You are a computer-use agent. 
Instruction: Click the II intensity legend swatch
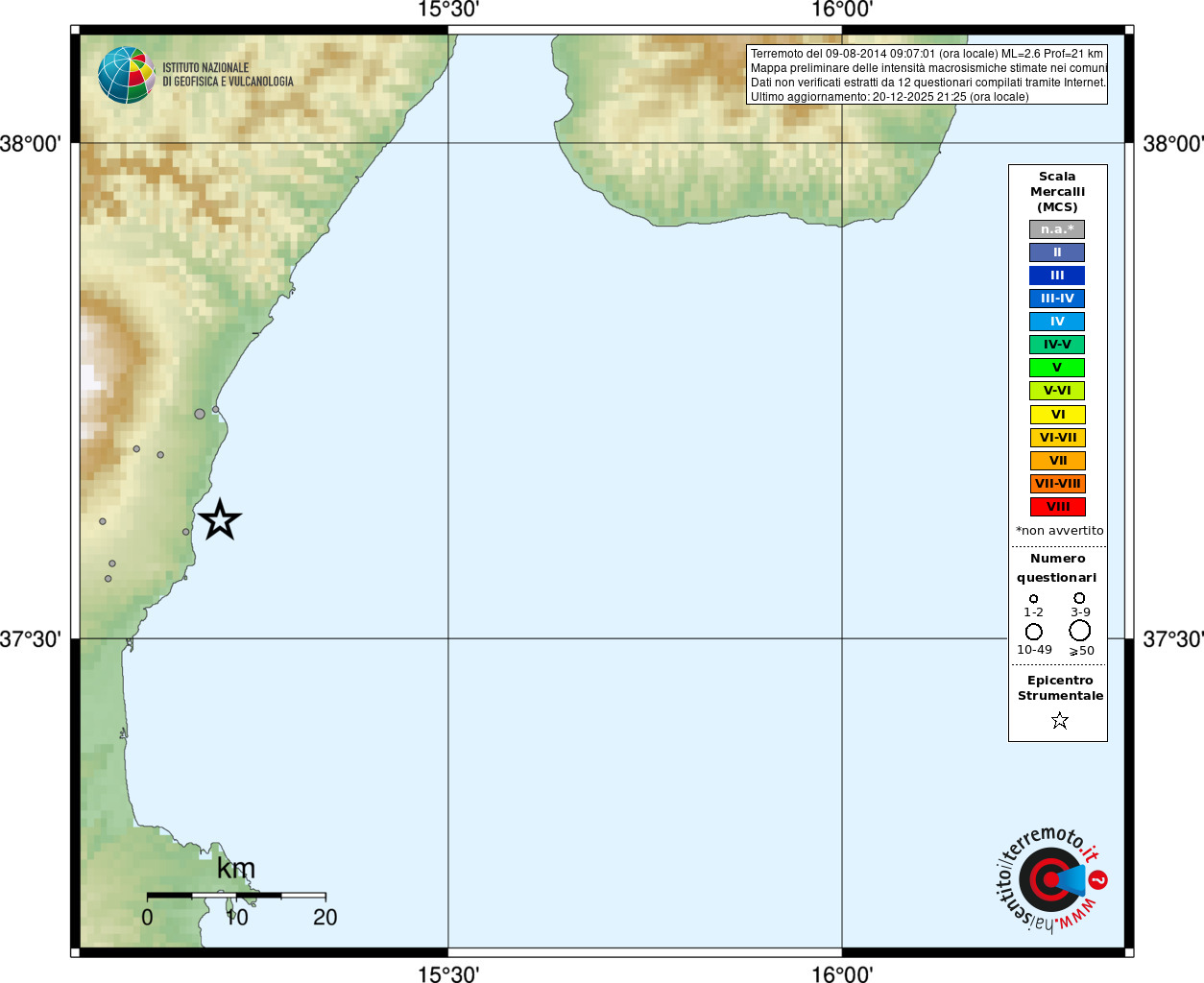pos(1057,252)
